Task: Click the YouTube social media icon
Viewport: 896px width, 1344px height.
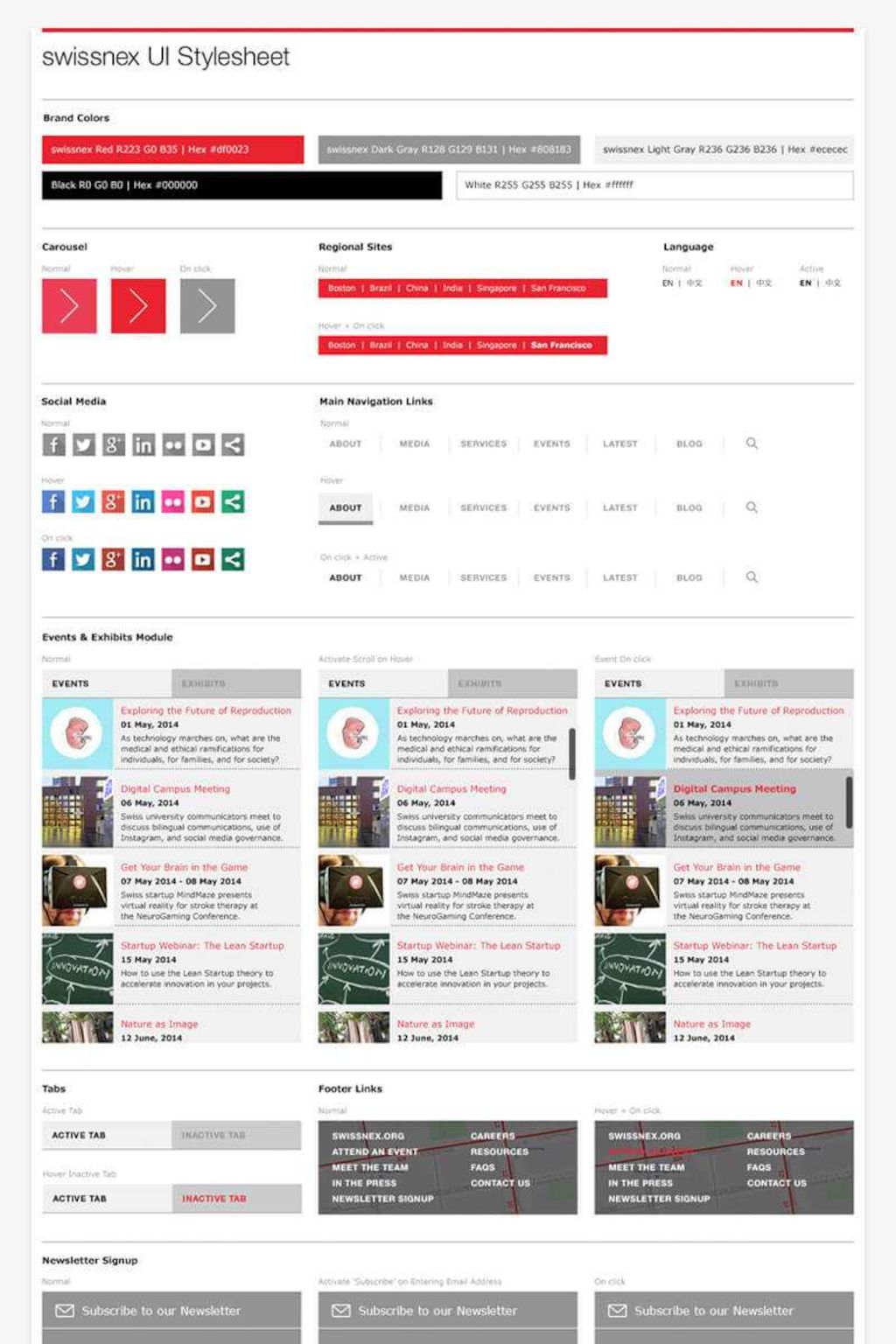Action: pos(203,444)
